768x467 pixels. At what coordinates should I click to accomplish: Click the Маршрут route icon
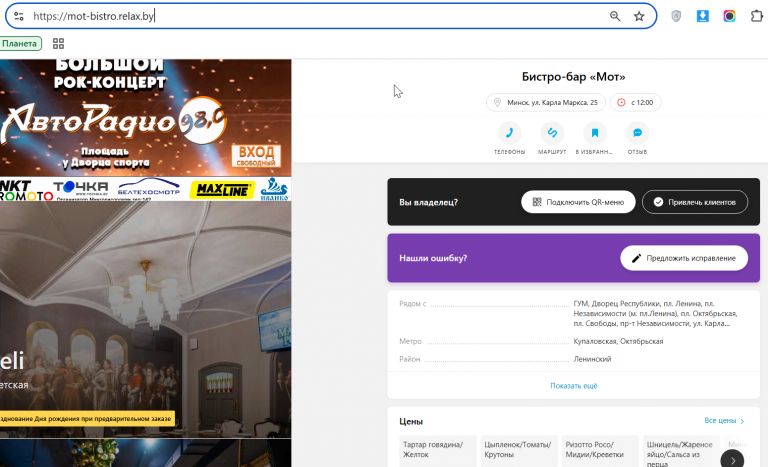tap(552, 133)
